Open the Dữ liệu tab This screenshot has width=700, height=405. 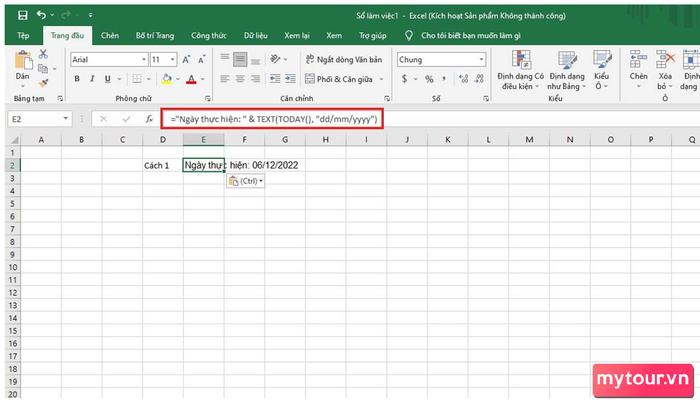click(x=255, y=35)
